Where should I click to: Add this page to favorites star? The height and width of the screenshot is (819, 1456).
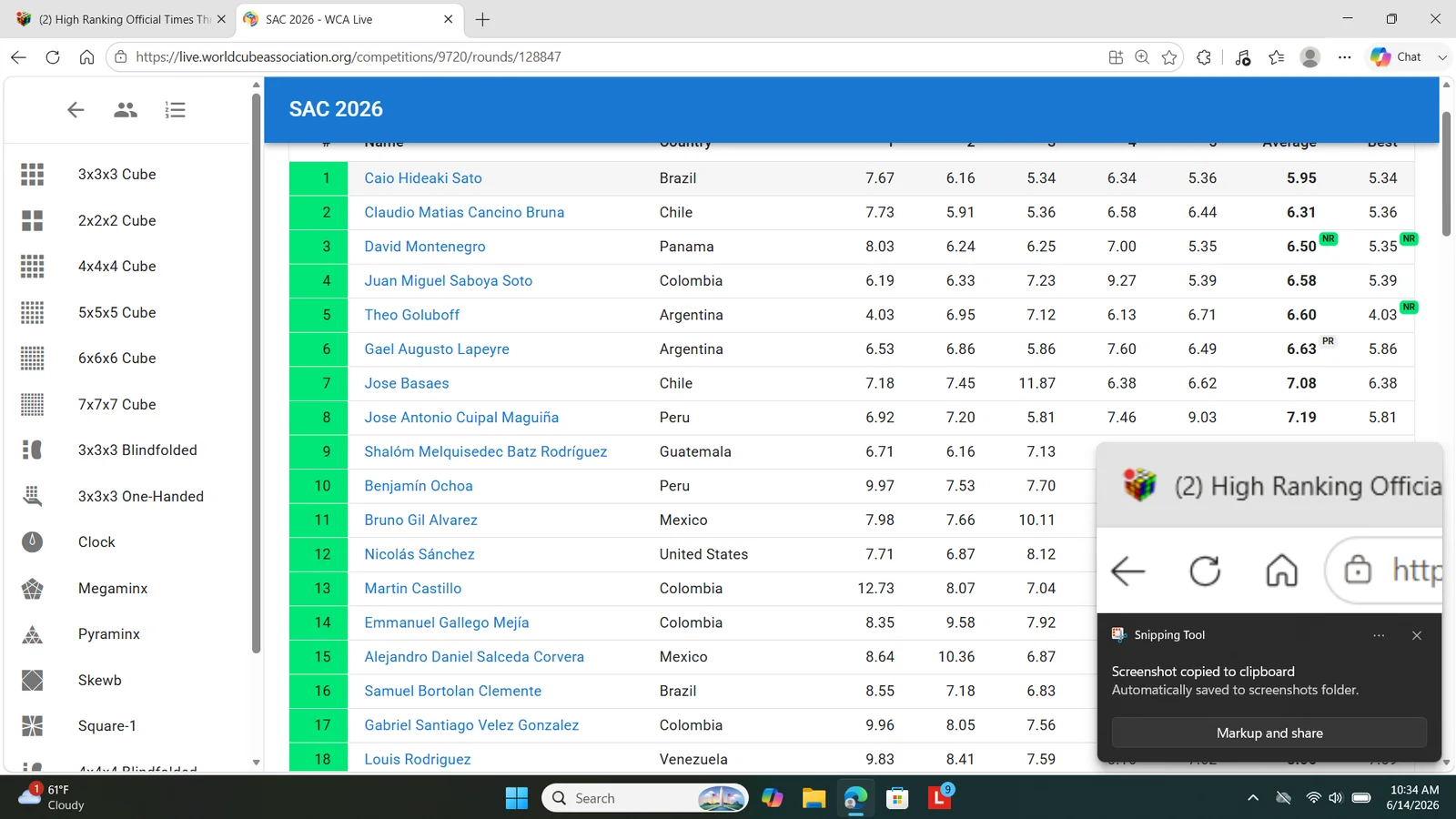(1169, 57)
